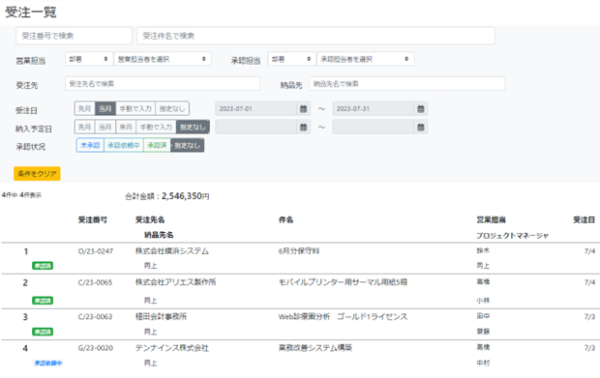Image resolution: width=600 pixels, height=378 pixels.
Task: Filter 承認状況 by 未承認
Action: [x=90, y=145]
